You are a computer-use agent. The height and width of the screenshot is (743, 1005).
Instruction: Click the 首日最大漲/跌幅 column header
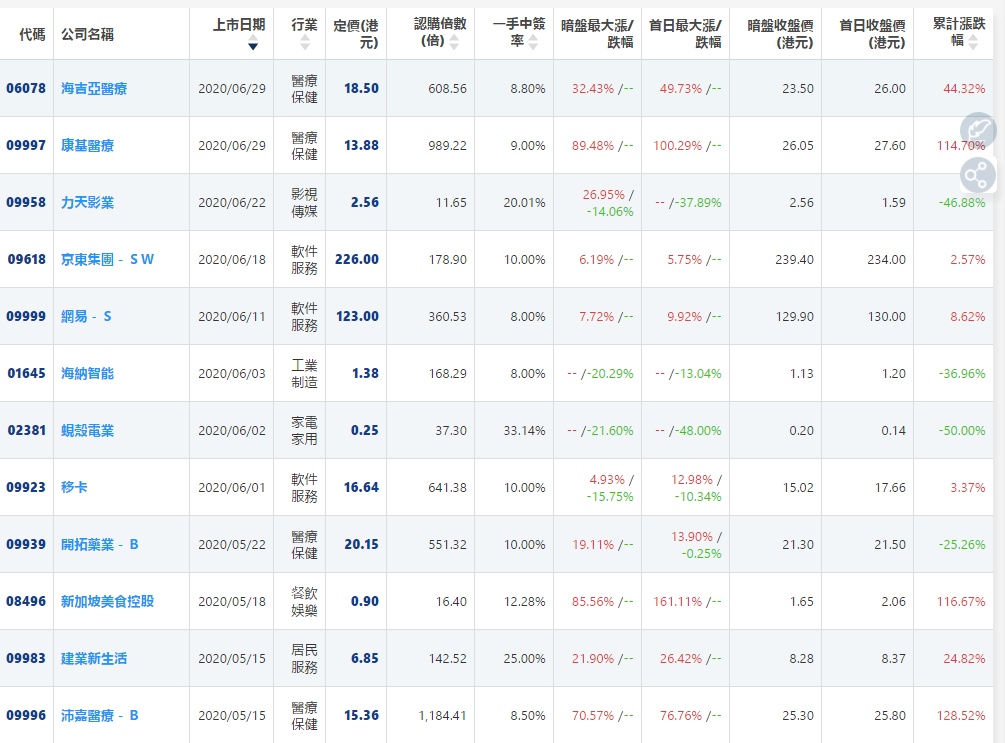coord(685,33)
